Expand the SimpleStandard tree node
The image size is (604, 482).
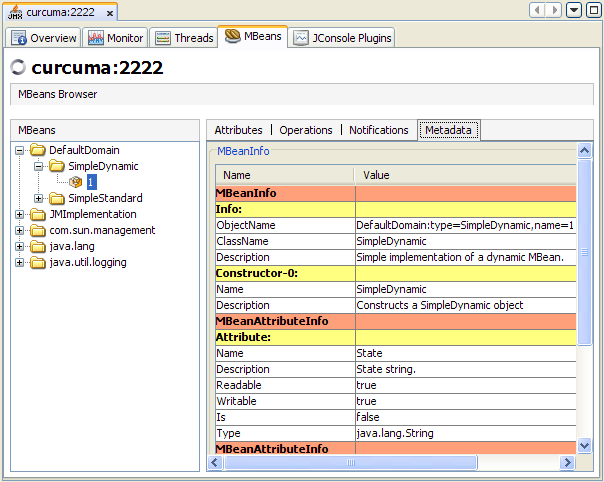coord(39,198)
